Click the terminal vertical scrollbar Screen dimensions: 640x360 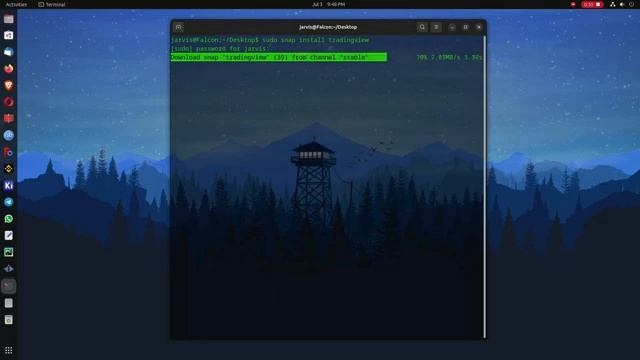click(484, 187)
